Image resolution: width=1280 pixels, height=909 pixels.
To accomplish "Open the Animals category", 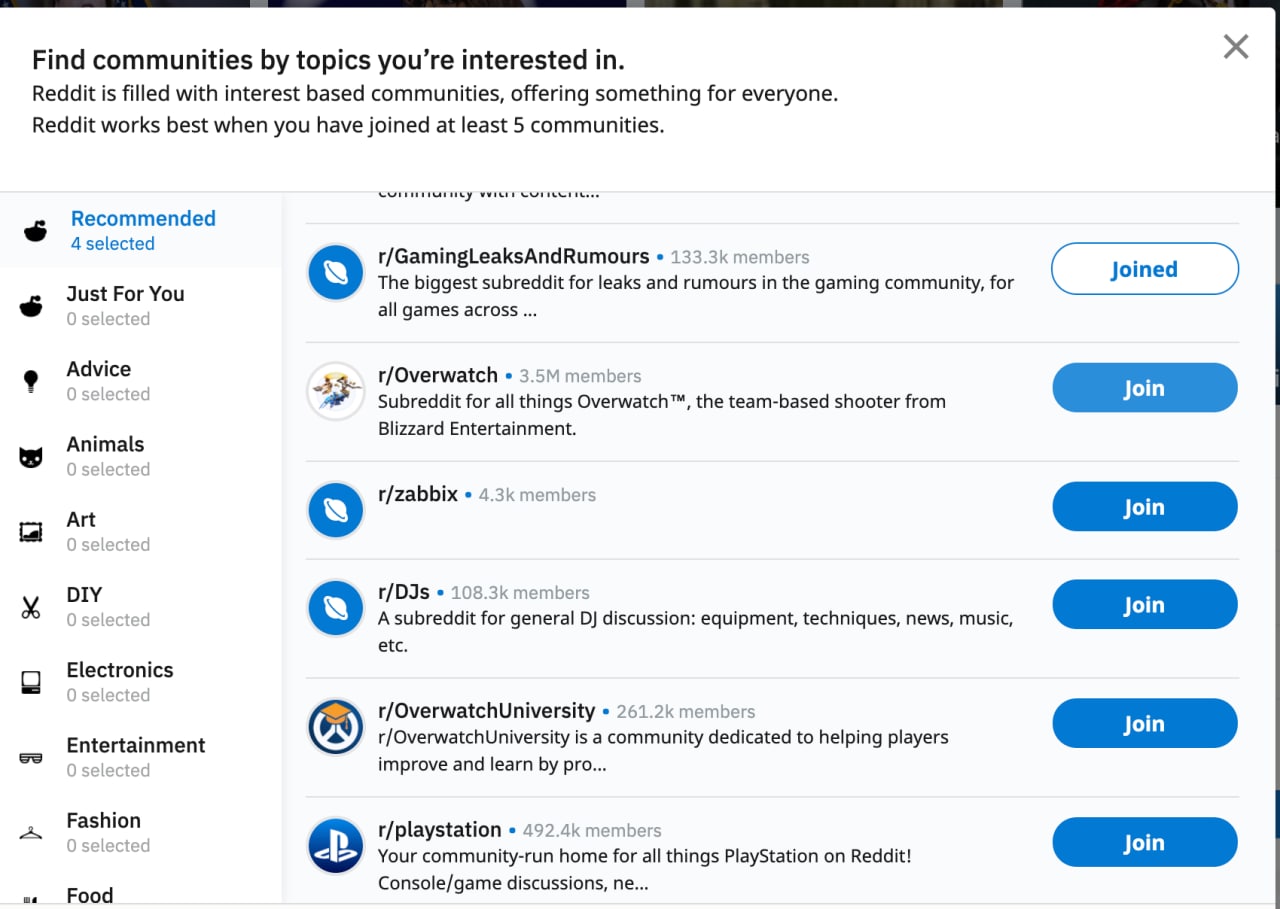I will click(141, 457).
